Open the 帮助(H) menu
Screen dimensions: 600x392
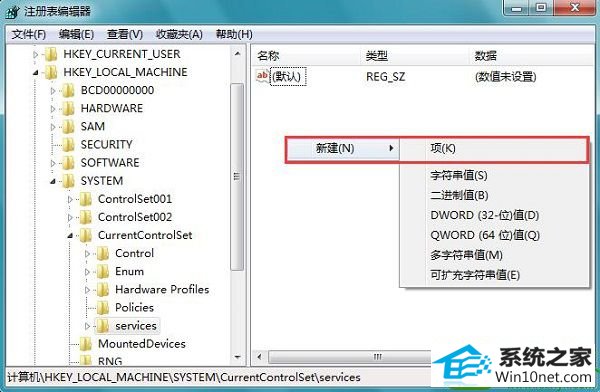click(x=234, y=34)
